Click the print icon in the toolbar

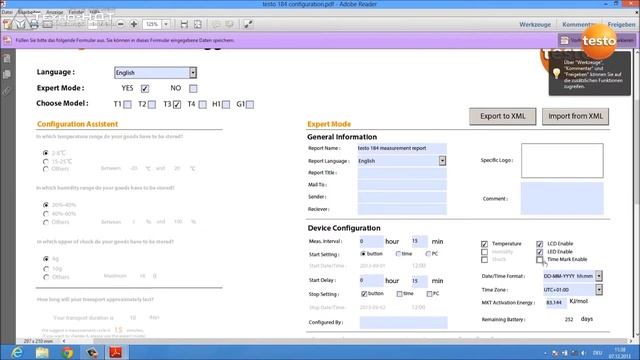pyautogui.click(x=34, y=24)
